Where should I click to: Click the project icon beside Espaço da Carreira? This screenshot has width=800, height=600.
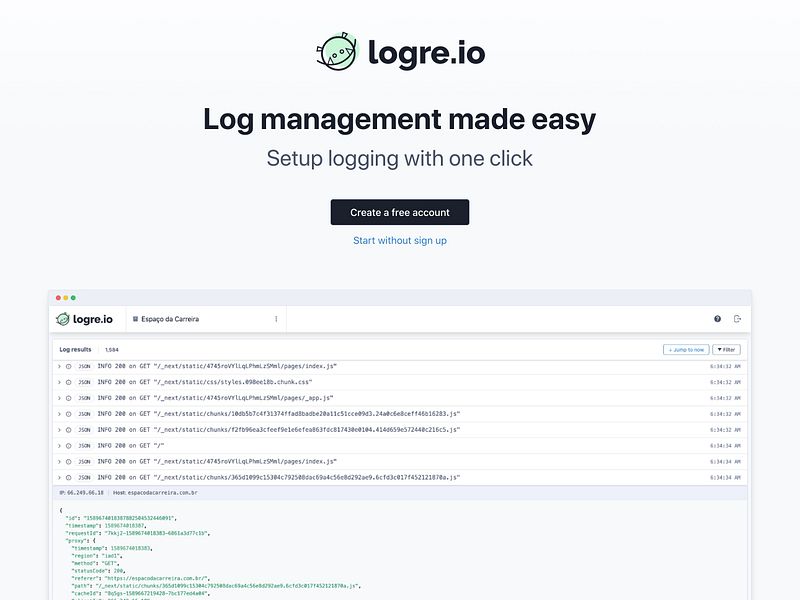[135, 319]
